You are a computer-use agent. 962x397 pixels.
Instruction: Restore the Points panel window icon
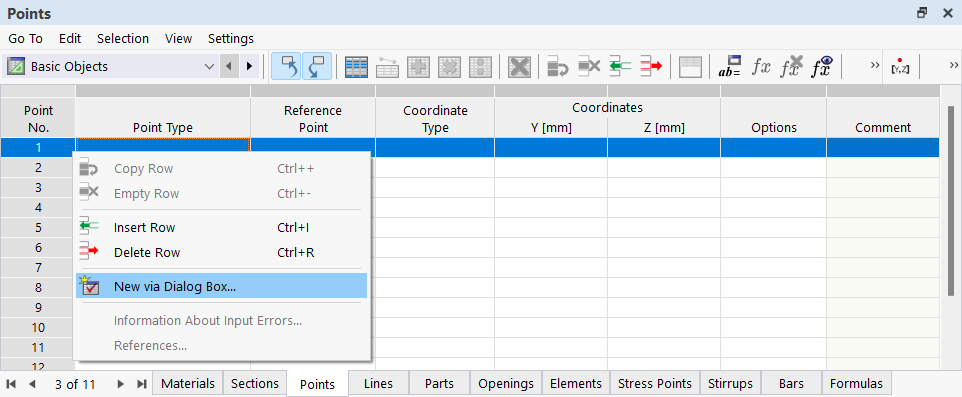[922, 13]
